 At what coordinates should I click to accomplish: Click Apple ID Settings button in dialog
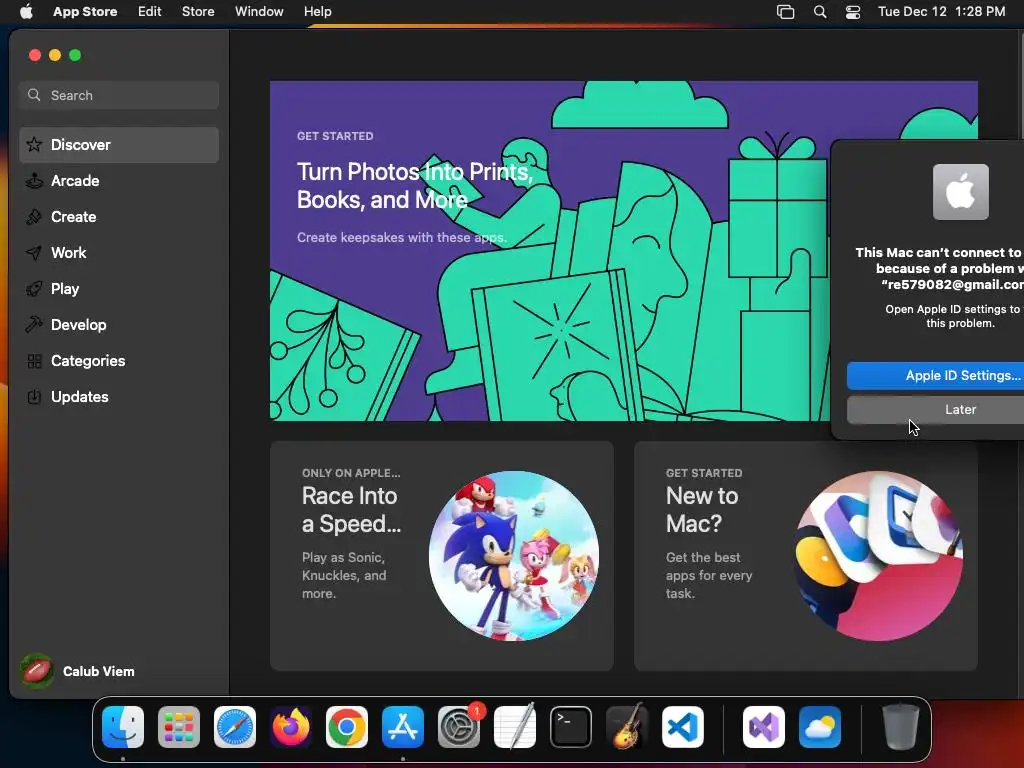point(935,376)
